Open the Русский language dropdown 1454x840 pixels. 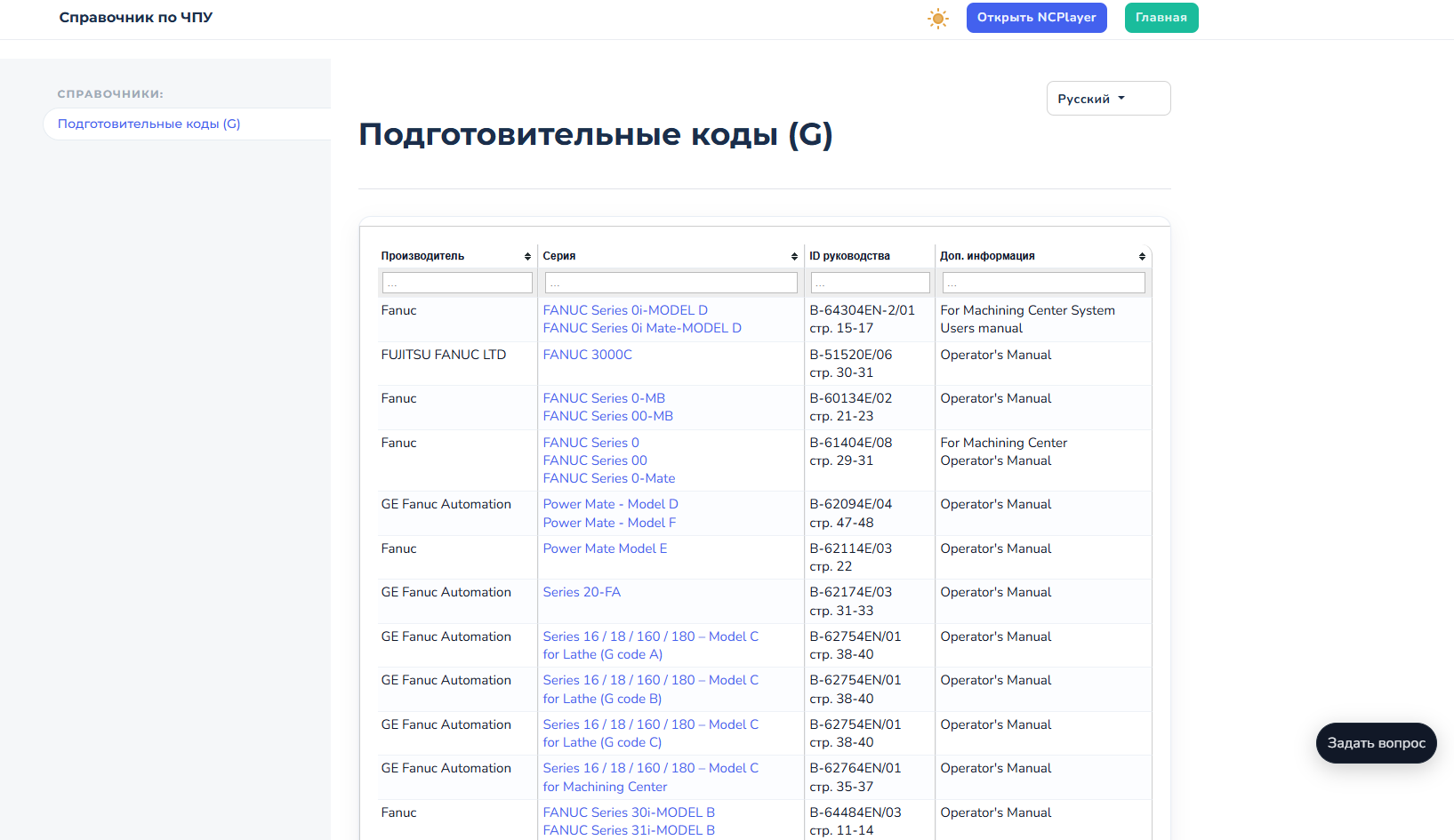[x=1108, y=99]
